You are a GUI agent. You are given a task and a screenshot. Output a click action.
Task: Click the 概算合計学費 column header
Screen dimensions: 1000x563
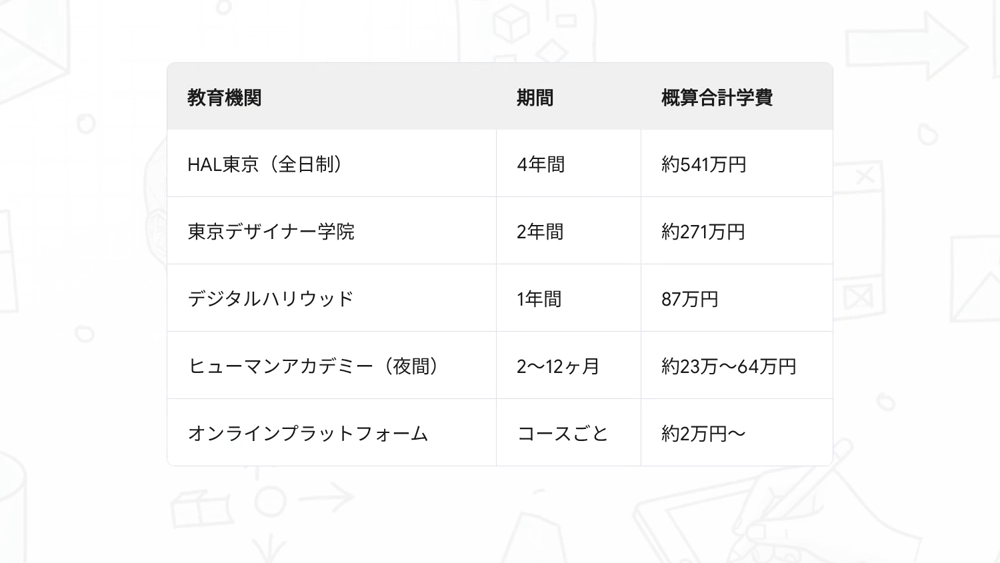click(717, 98)
